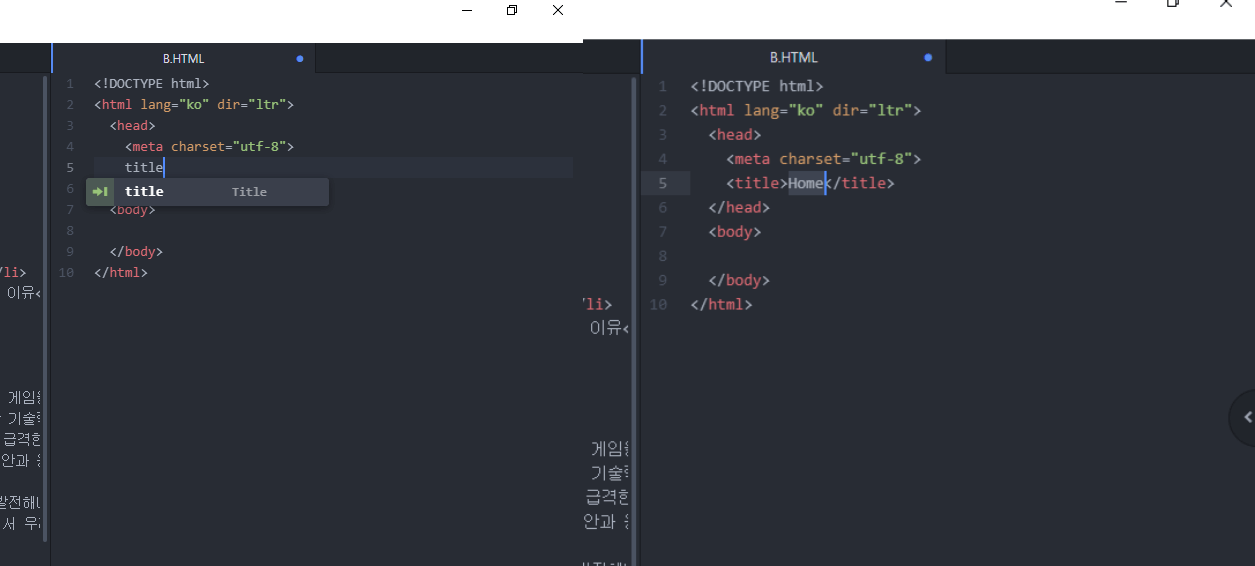The image size is (1255, 566).
Task: Click the meta charset line in the right editor
Action: pyautogui.click(x=824, y=159)
